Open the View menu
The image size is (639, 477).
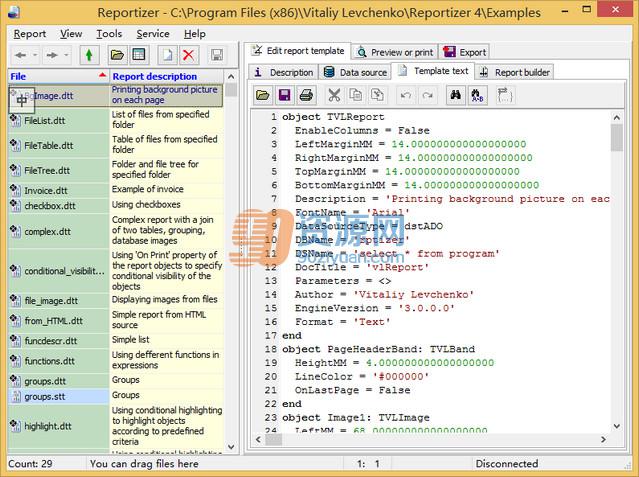point(71,34)
